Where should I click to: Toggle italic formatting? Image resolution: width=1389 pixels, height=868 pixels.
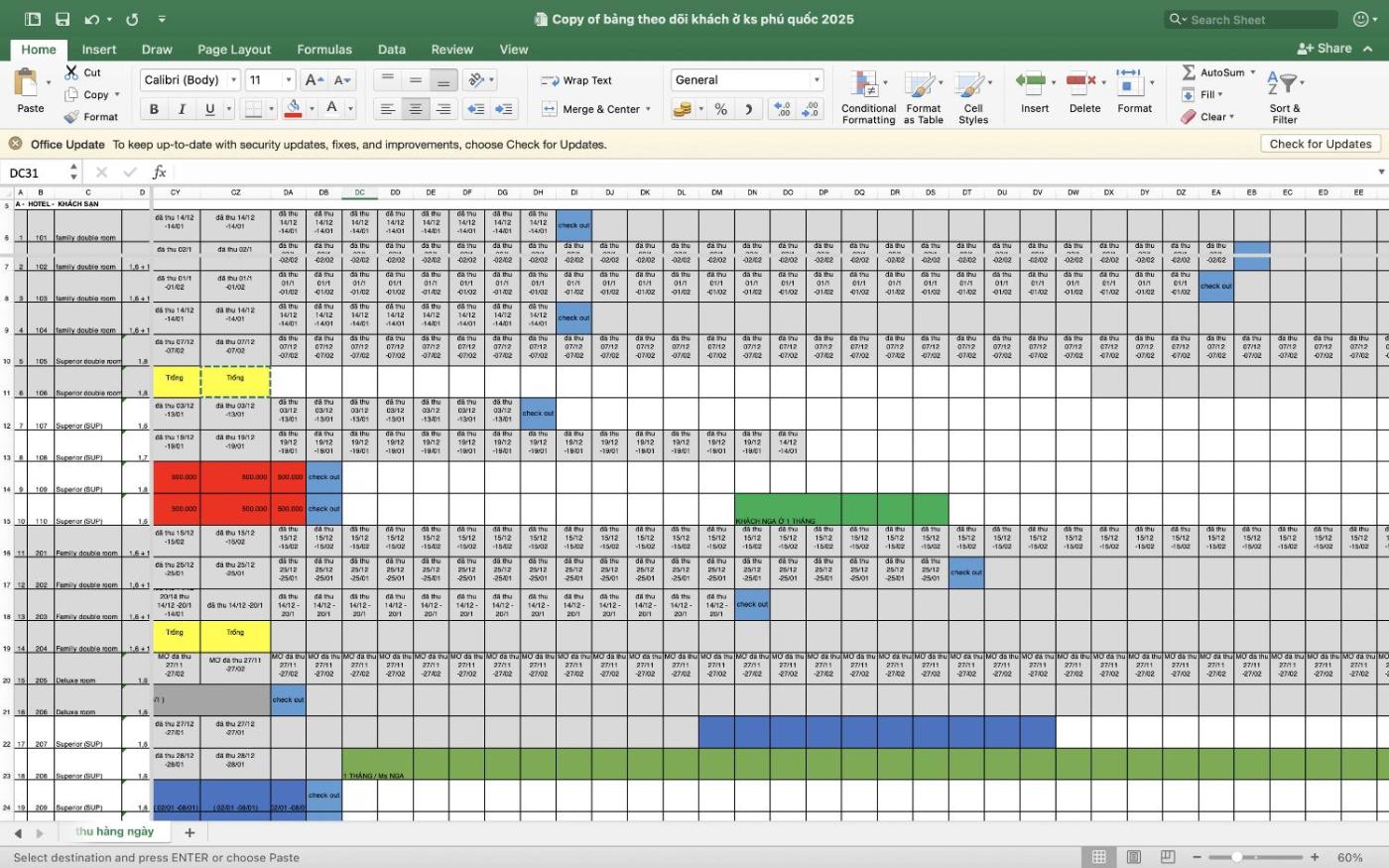182,109
